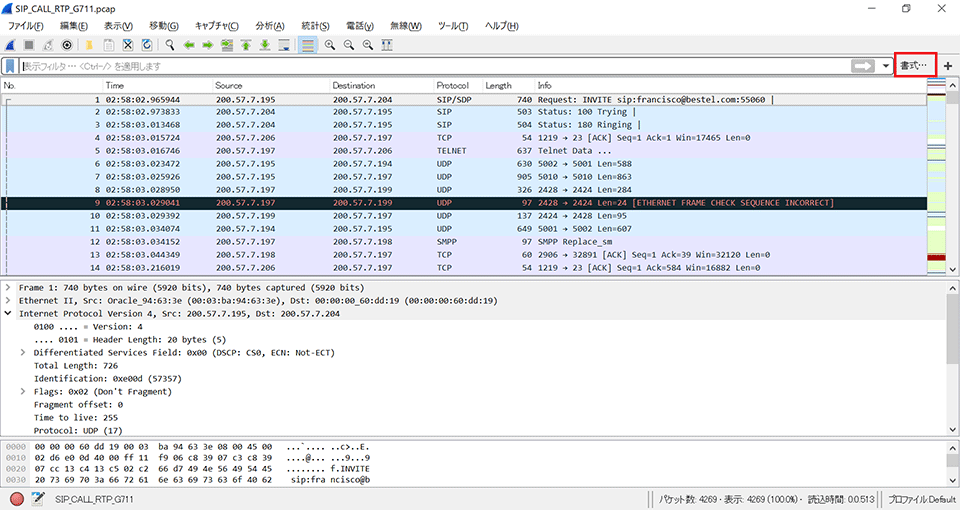
Task: Sort by the Length column header
Action: tap(508, 86)
